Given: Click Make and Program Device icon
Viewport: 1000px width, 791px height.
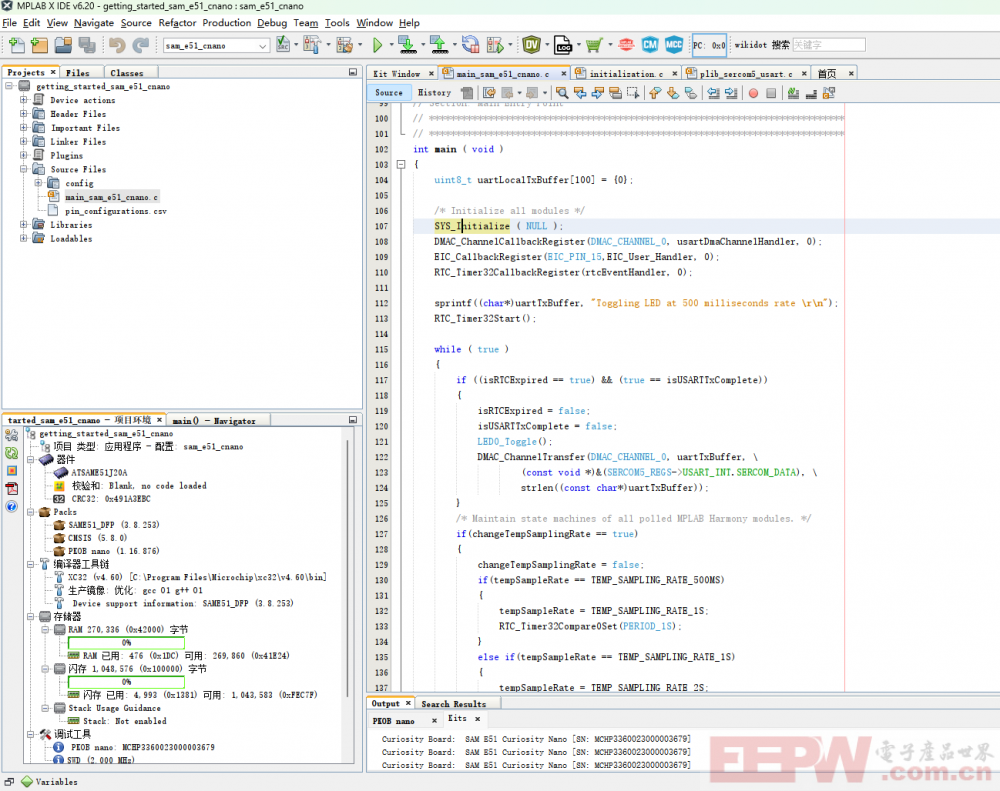Looking at the screenshot, I should click(407, 45).
